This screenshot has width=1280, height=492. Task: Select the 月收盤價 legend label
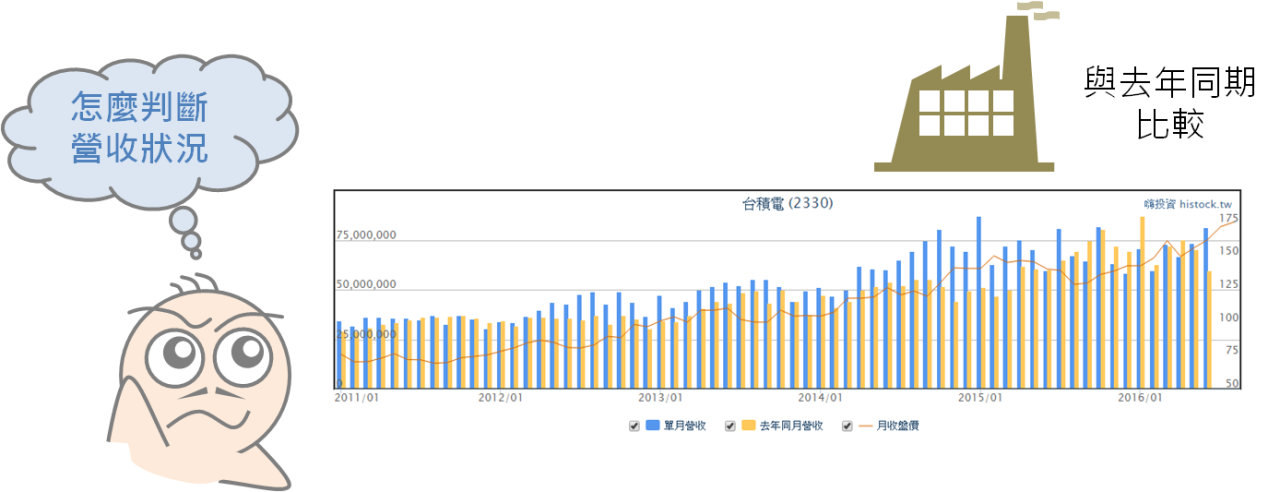click(x=897, y=426)
